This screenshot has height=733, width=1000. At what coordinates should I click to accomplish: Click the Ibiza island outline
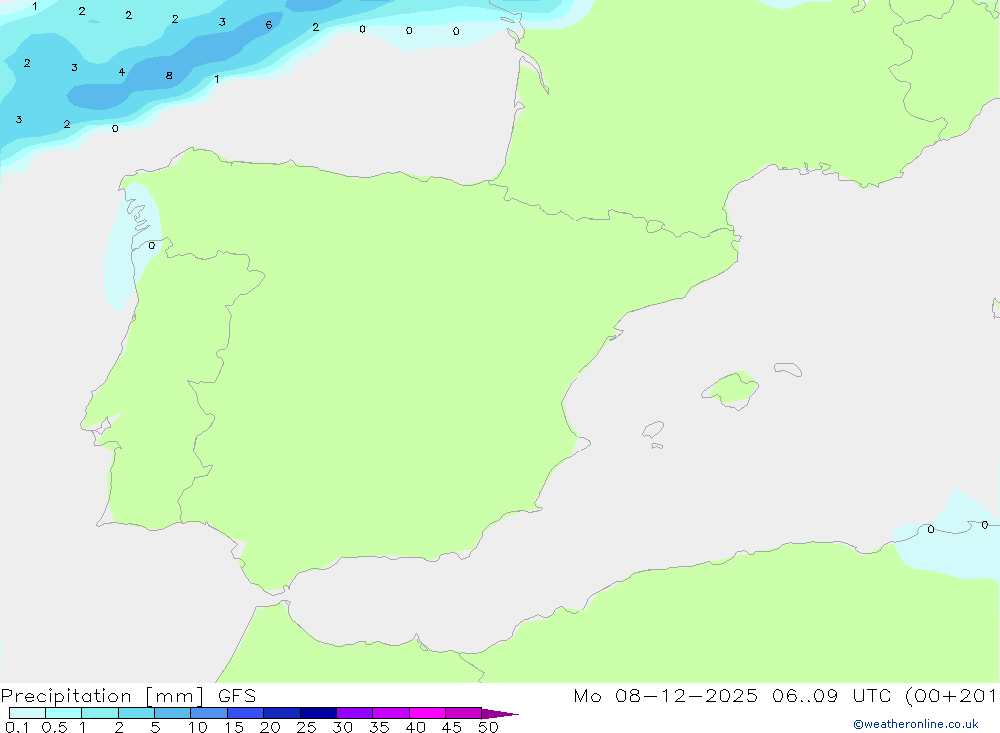coord(653,429)
